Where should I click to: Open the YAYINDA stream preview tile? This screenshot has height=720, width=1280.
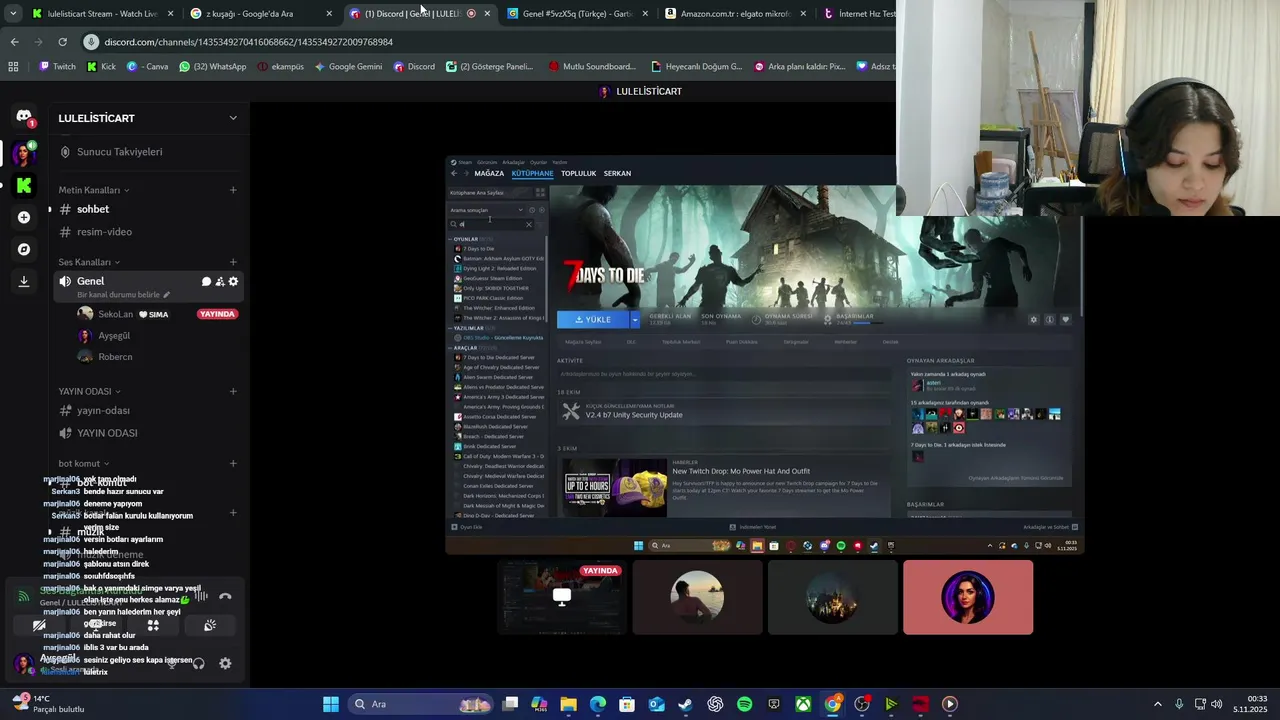(x=562, y=597)
